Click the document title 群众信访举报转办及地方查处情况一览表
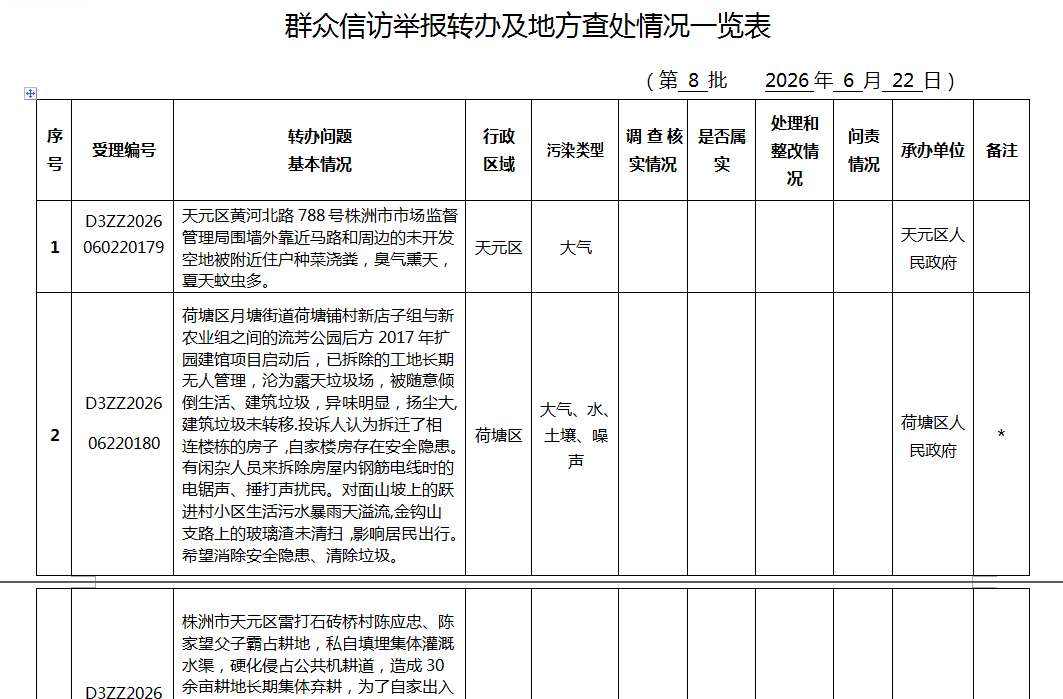The width and height of the screenshot is (1063, 699). 527,27
